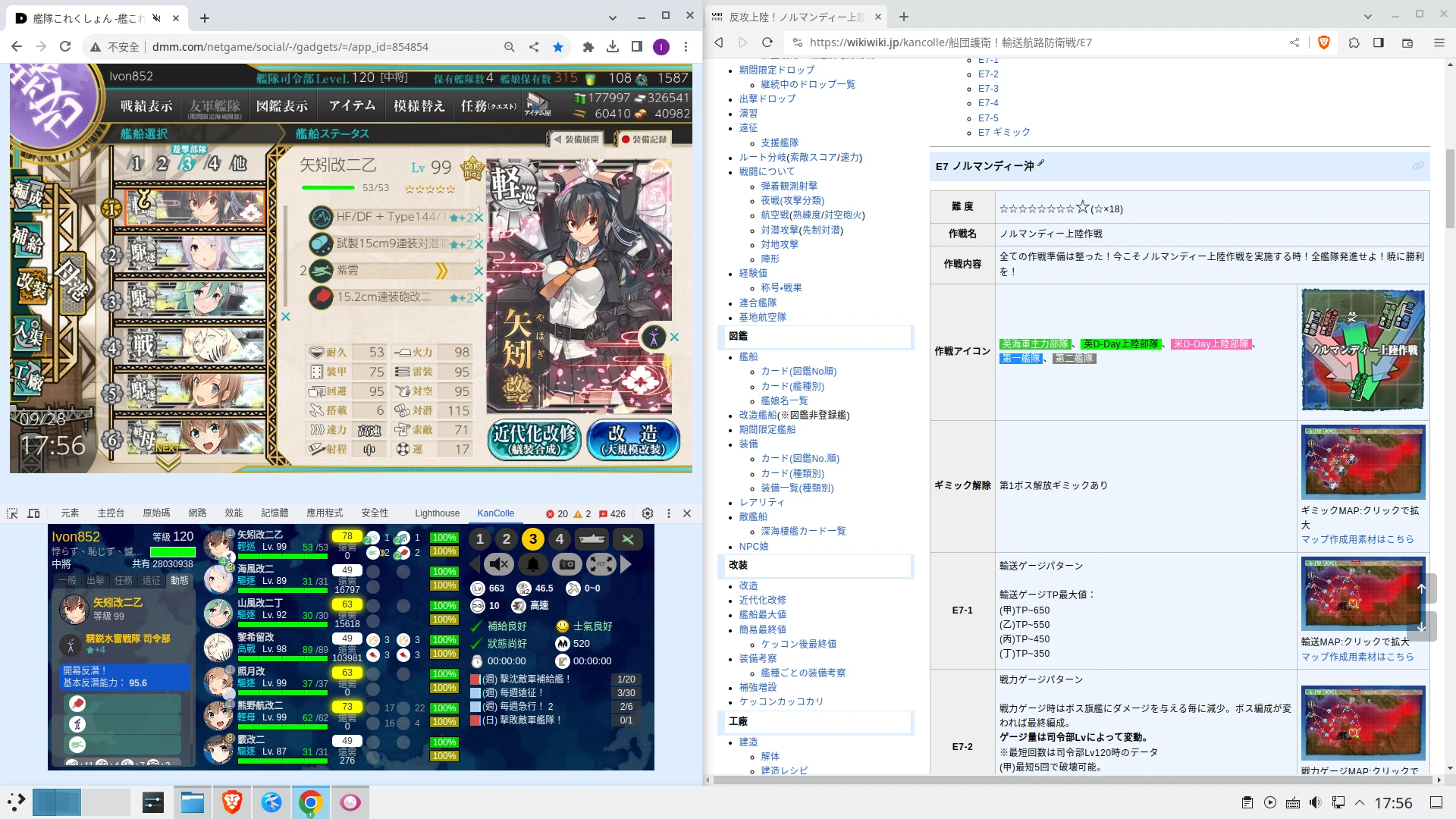1456x819 pixels.
Task: Open the 任務 quests menu
Action: (x=488, y=106)
